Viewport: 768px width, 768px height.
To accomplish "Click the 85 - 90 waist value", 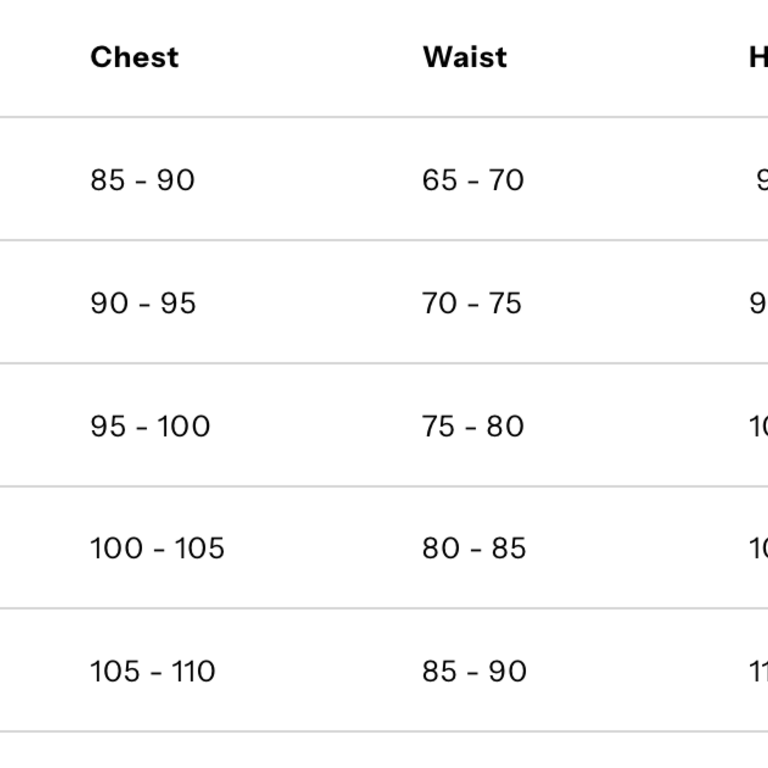I will [474, 671].
